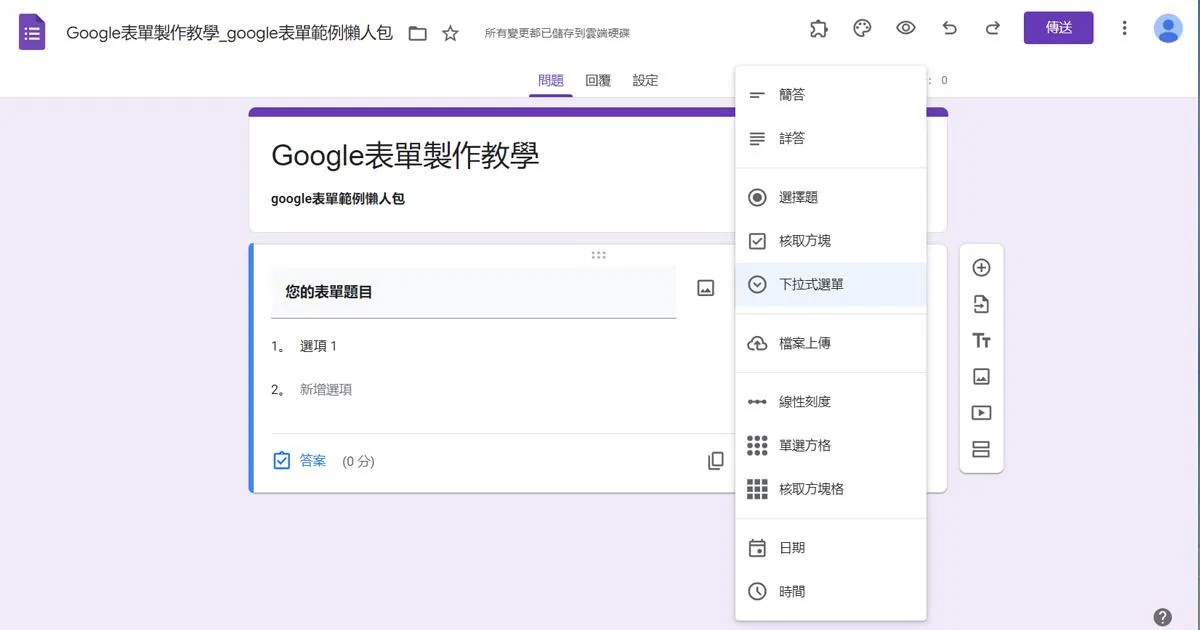The height and width of the screenshot is (630, 1200).
Task: Open the theme customization palette
Action: click(862, 28)
